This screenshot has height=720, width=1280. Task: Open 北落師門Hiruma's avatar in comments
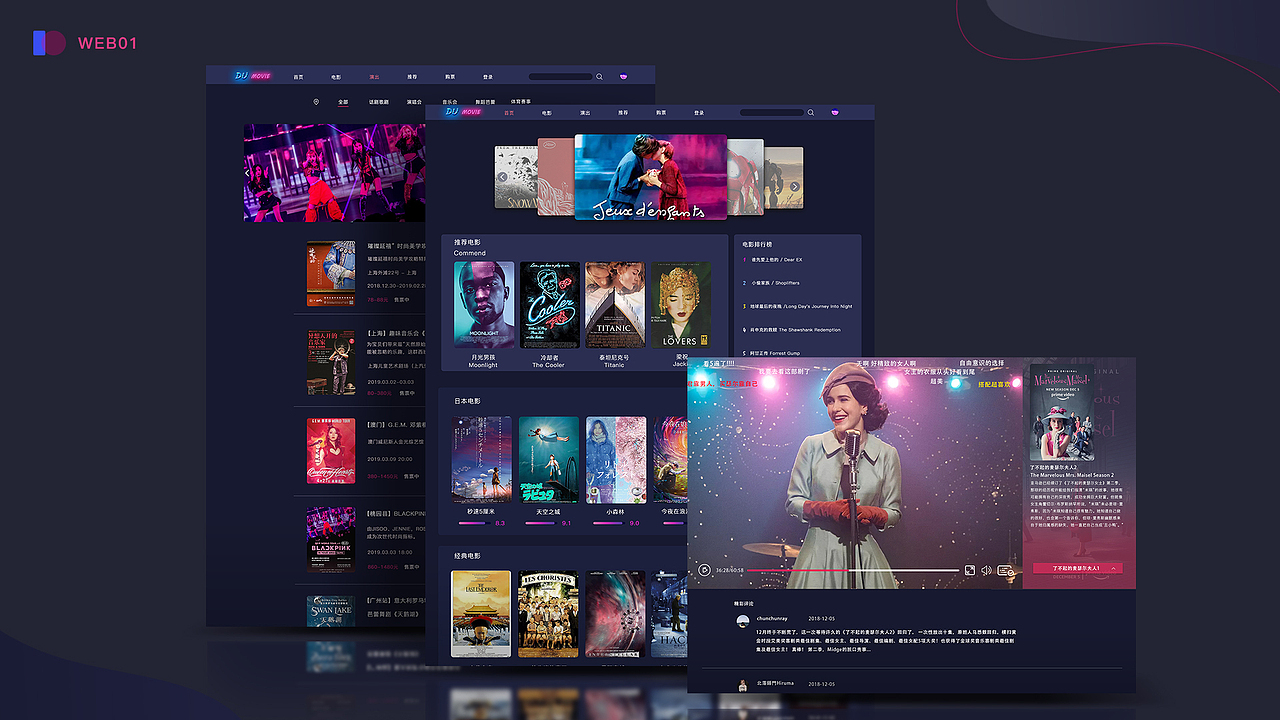tap(743, 684)
